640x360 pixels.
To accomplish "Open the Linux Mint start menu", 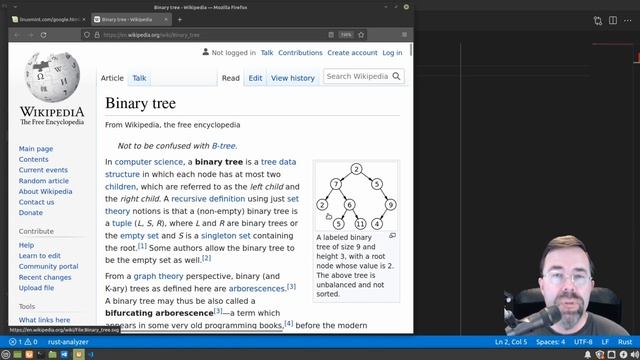I will (x=6, y=355).
